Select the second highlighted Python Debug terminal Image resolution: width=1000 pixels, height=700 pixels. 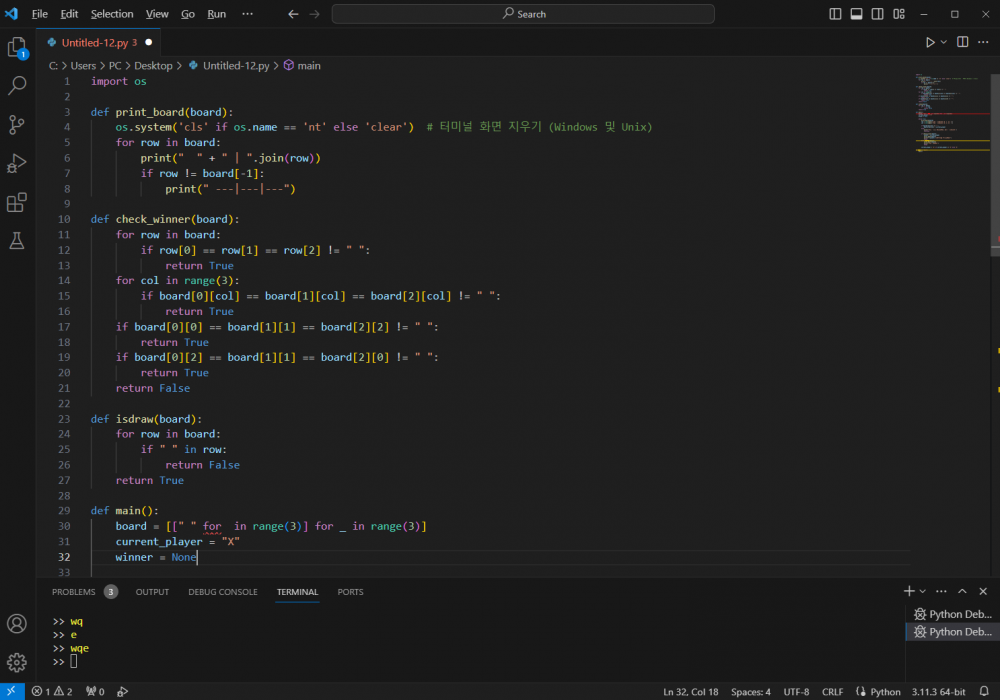953,632
